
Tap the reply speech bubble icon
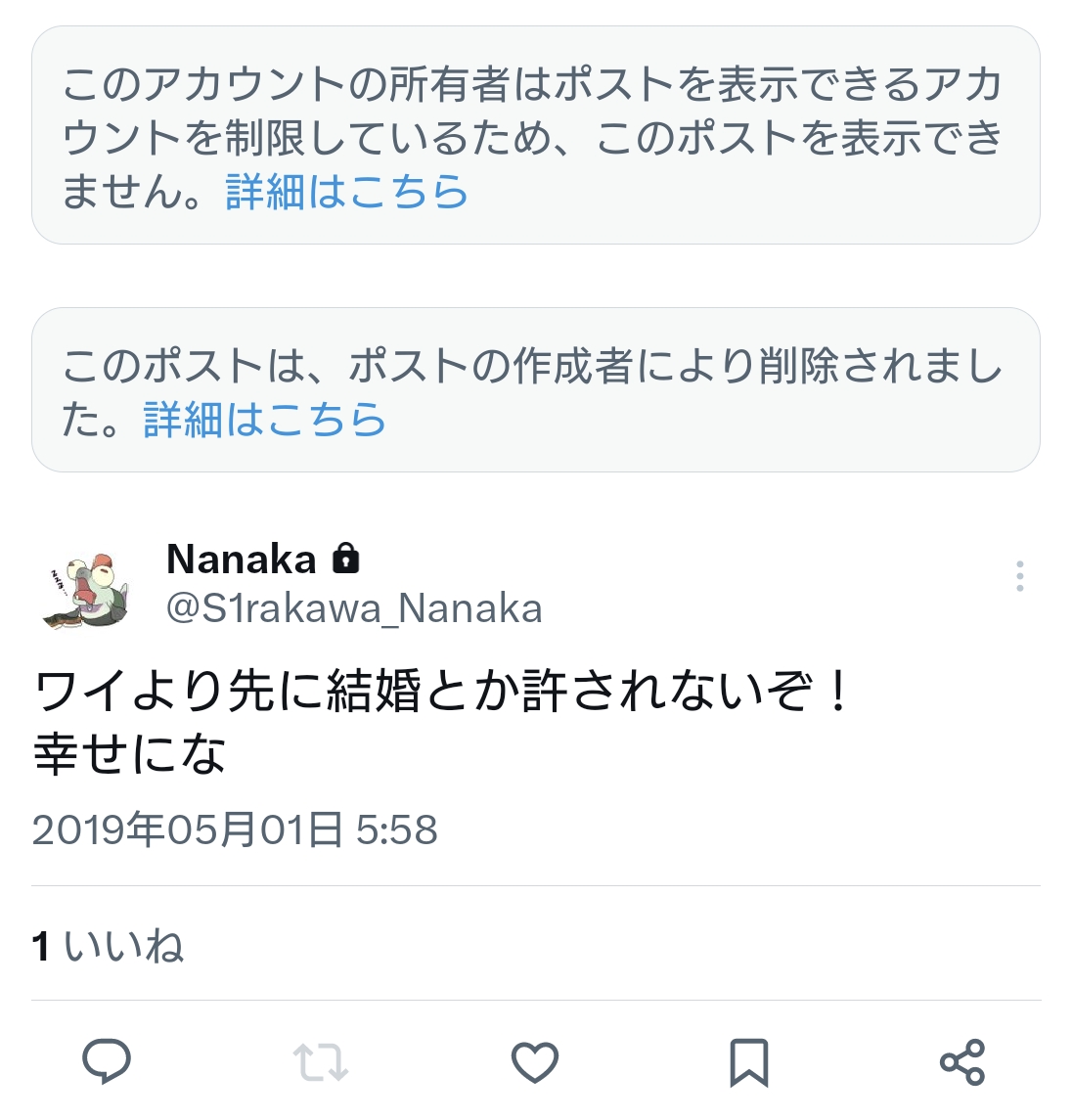[x=107, y=1061]
